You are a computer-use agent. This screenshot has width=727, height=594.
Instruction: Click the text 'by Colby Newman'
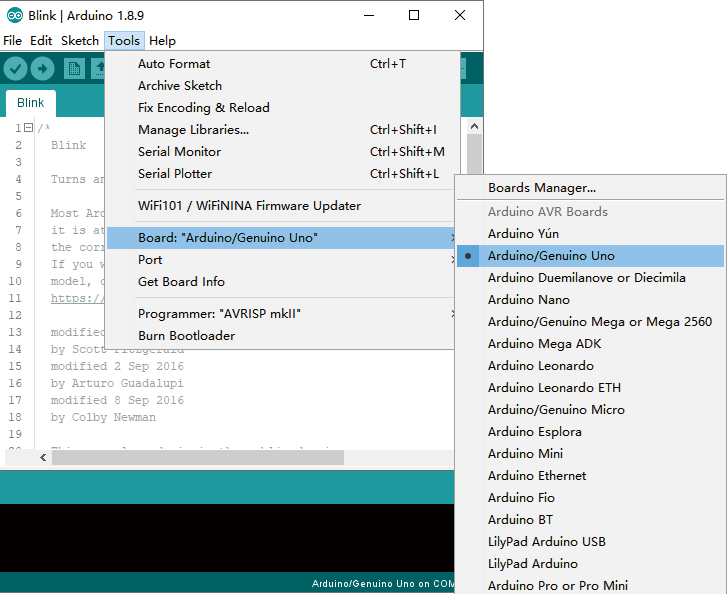[x=103, y=417]
